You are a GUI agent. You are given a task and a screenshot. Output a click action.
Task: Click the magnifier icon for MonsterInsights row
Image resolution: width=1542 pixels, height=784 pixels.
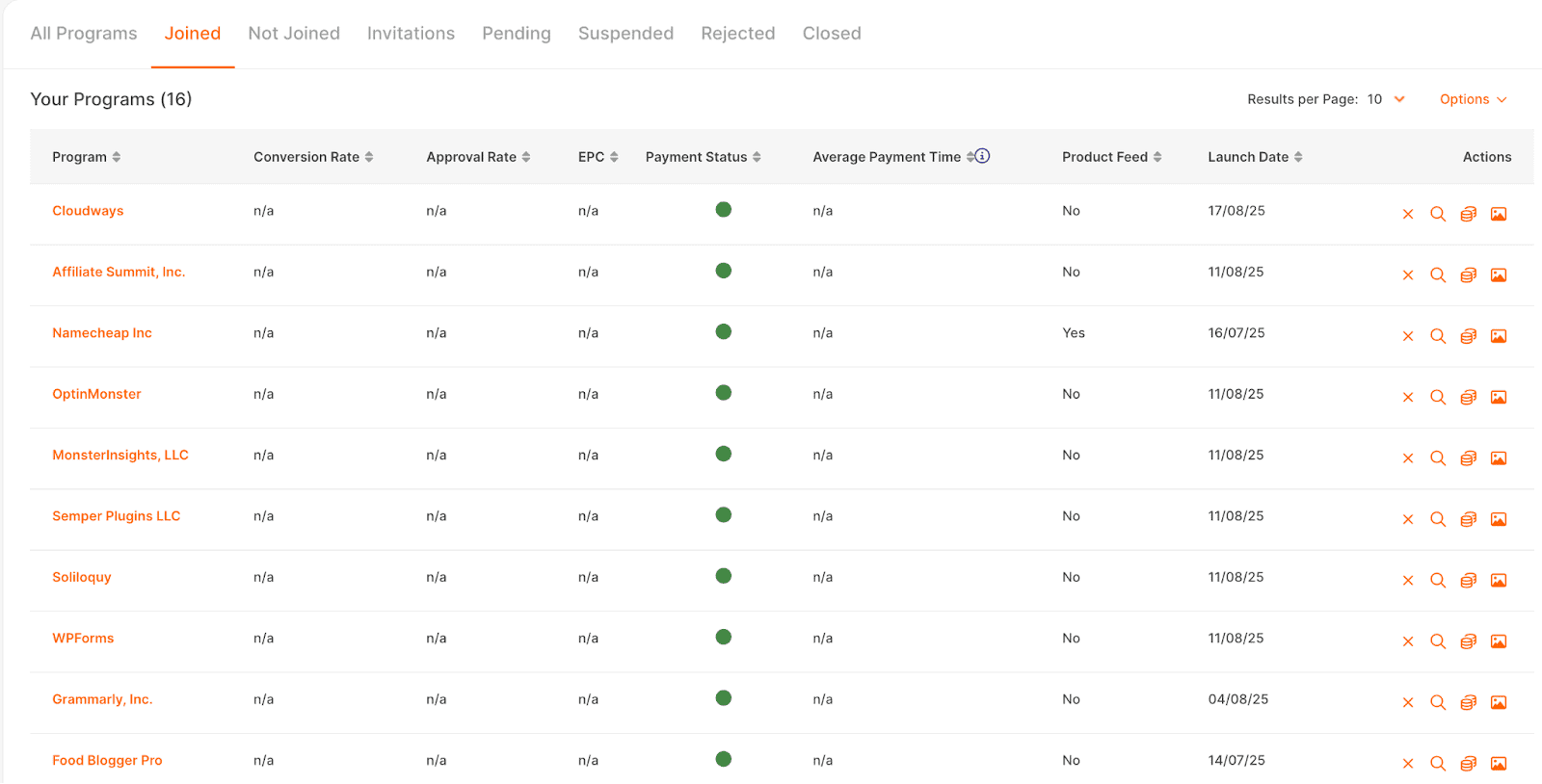pos(1438,458)
